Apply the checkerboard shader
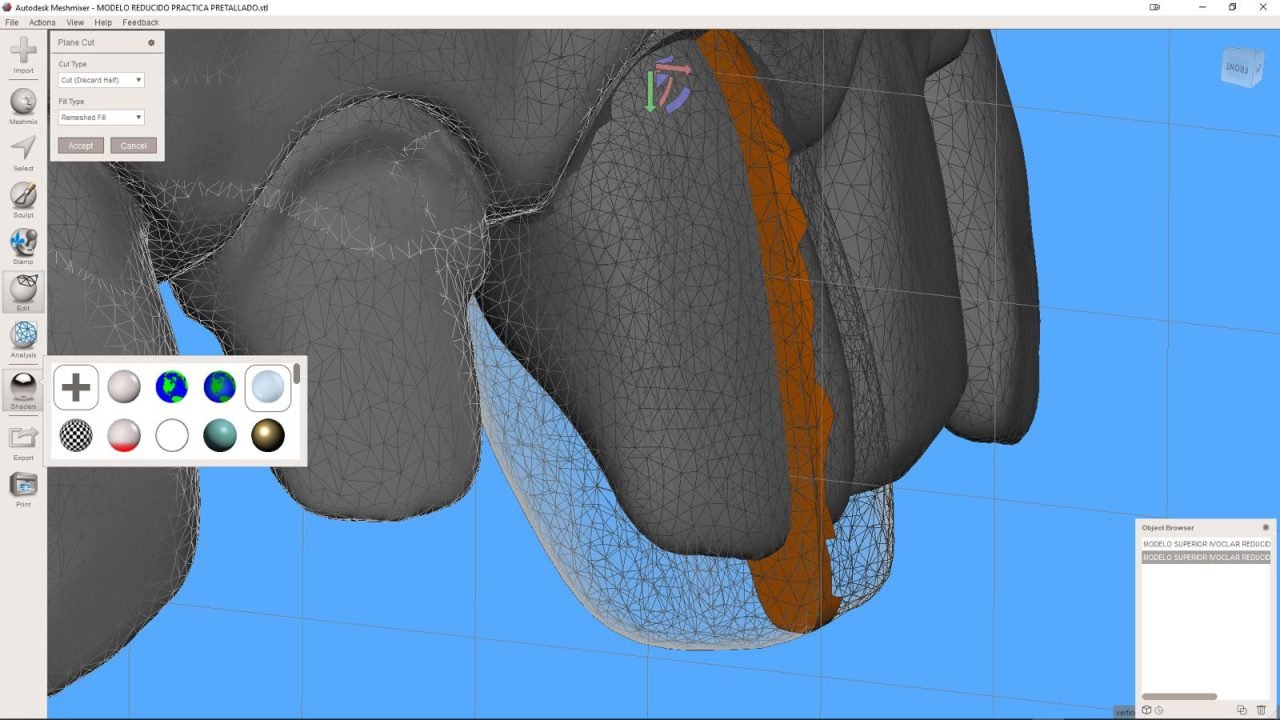This screenshot has width=1280, height=720. tap(76, 435)
